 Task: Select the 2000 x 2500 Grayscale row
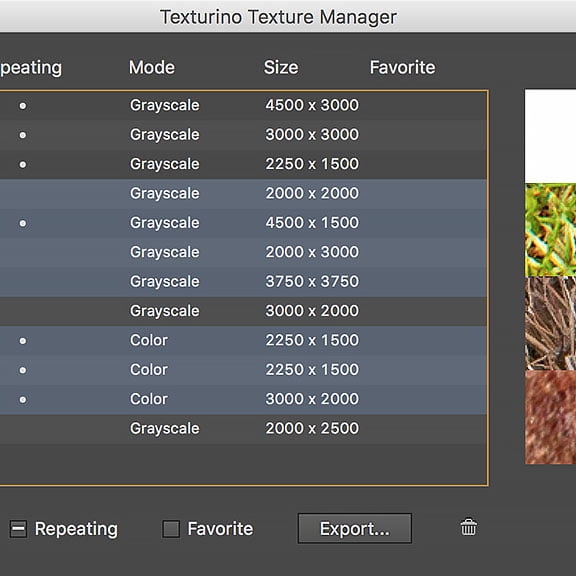pyautogui.click(x=243, y=429)
